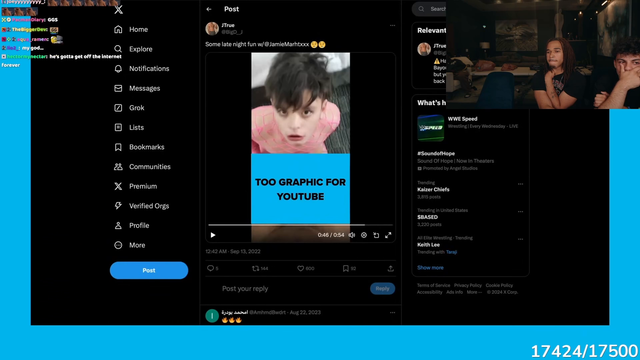Open the WWE Speed live card
Image resolution: width=640 pixels, height=360 pixels.
point(469,128)
